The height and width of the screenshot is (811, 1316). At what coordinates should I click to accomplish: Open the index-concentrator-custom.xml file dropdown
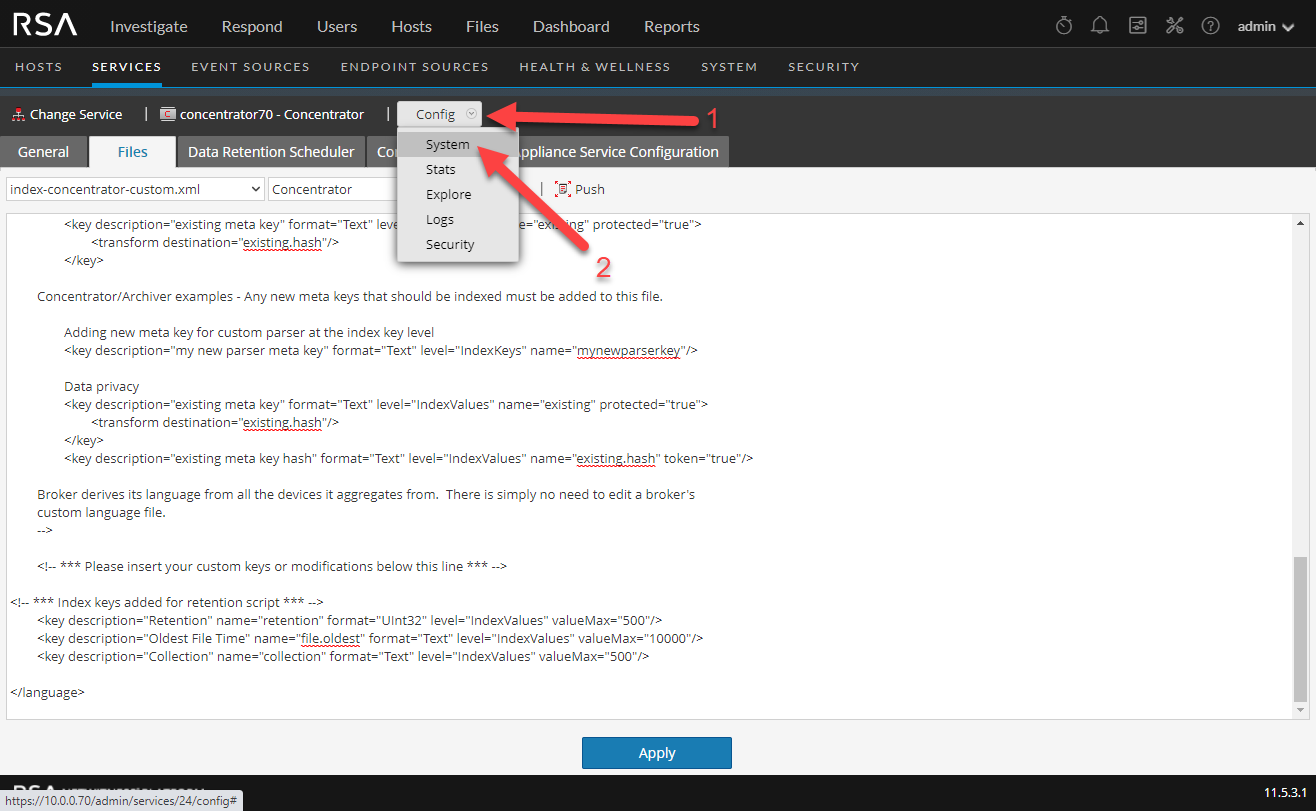135,189
